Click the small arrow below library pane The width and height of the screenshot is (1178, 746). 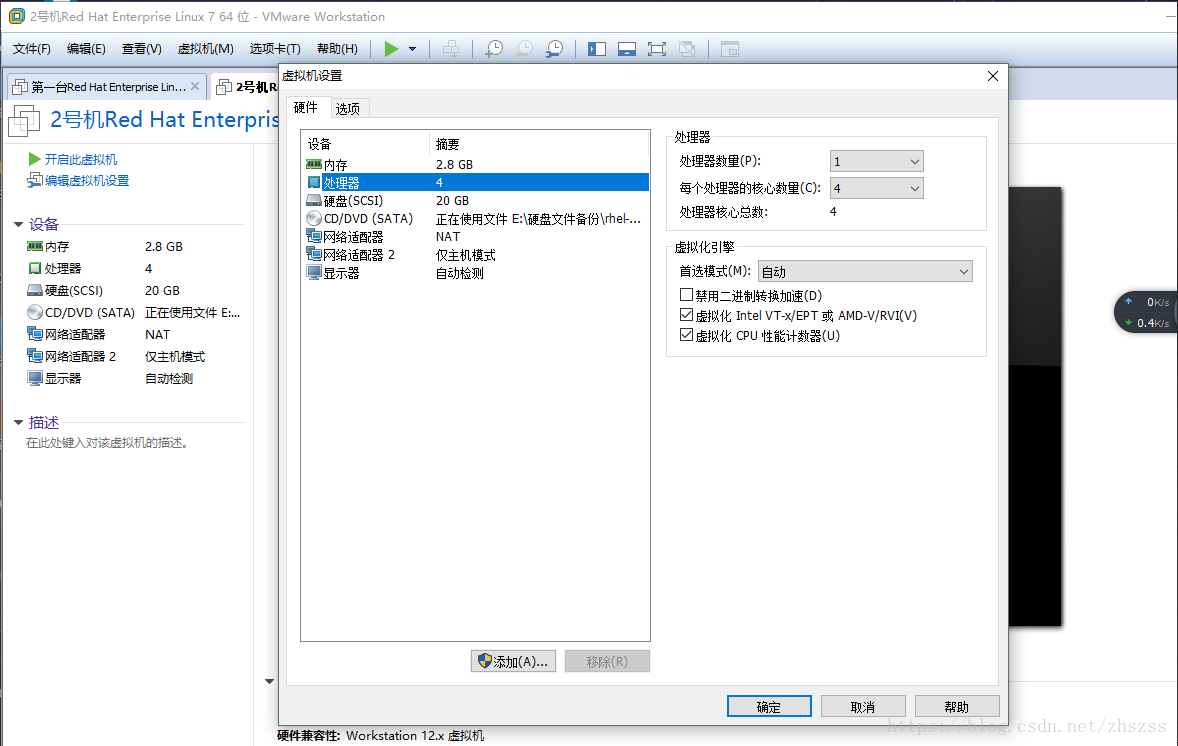coord(269,681)
